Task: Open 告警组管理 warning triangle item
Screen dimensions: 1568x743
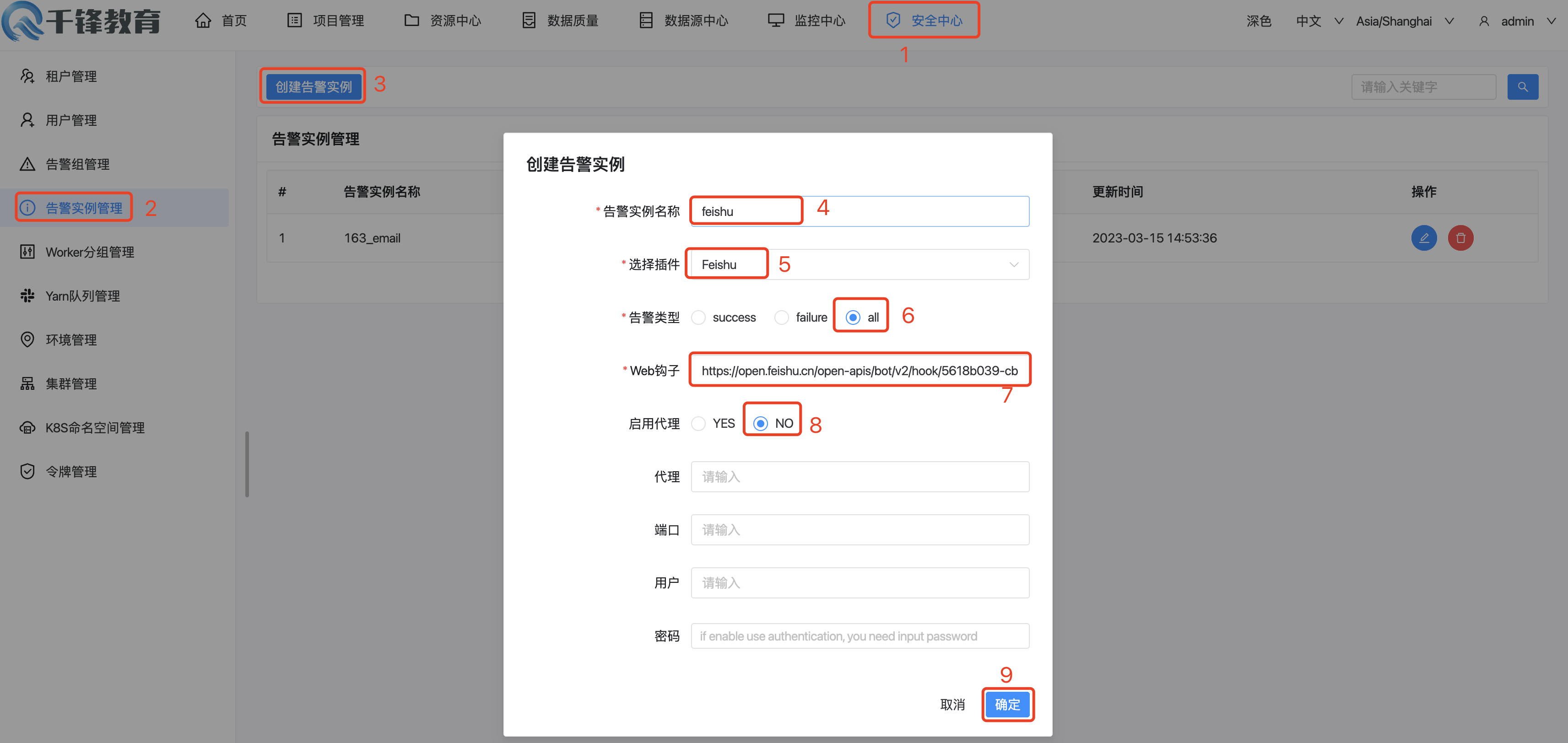Action: coord(77,164)
